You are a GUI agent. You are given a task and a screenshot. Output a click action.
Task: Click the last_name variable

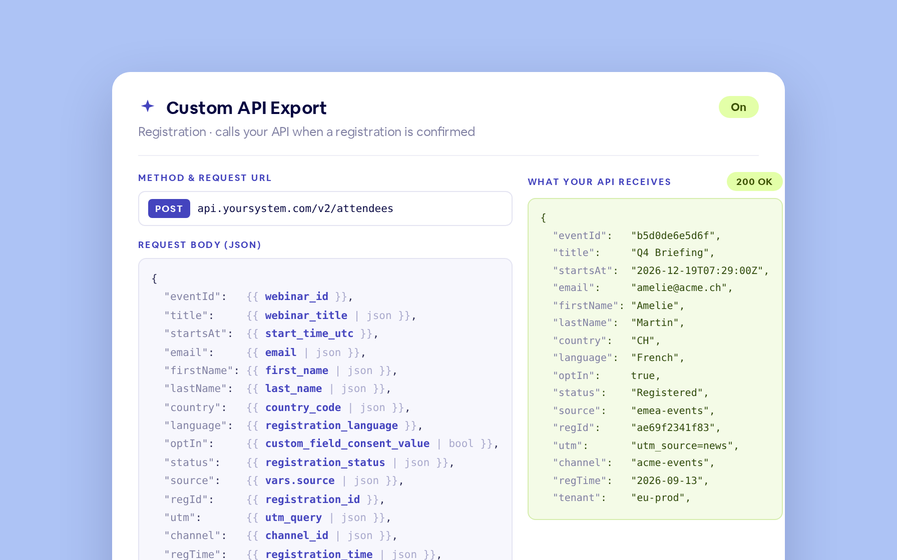pos(293,388)
